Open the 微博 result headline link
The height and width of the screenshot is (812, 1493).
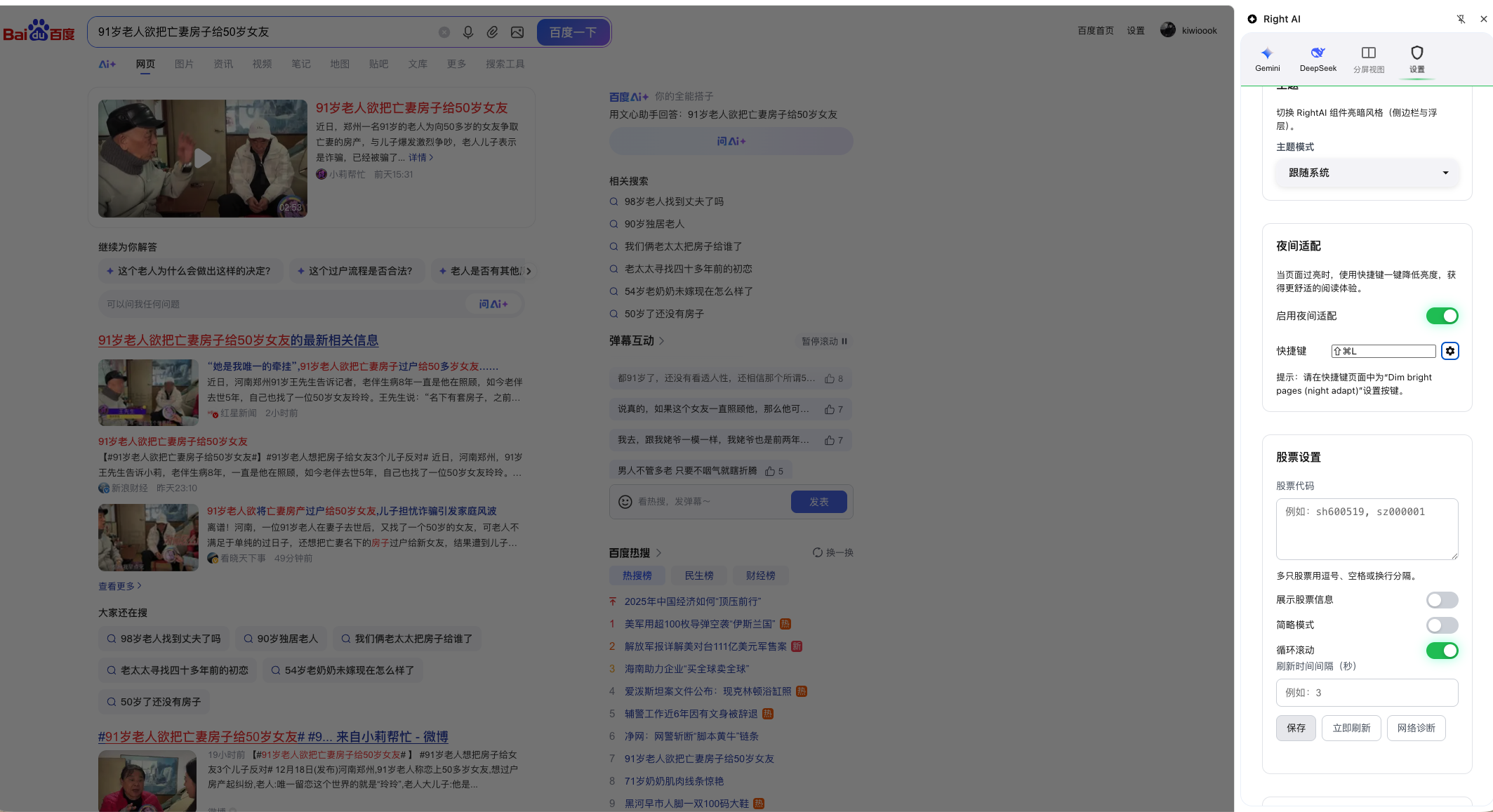coord(273,737)
